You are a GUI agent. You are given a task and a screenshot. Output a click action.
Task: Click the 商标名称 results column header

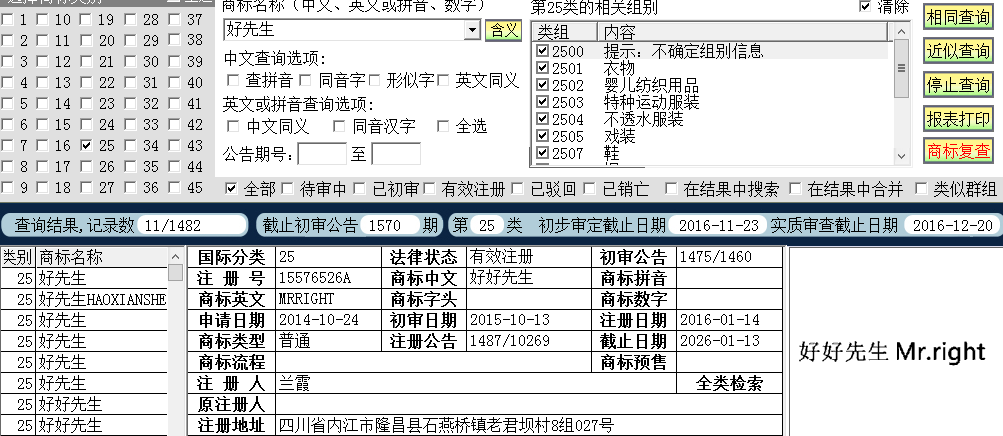click(102, 257)
